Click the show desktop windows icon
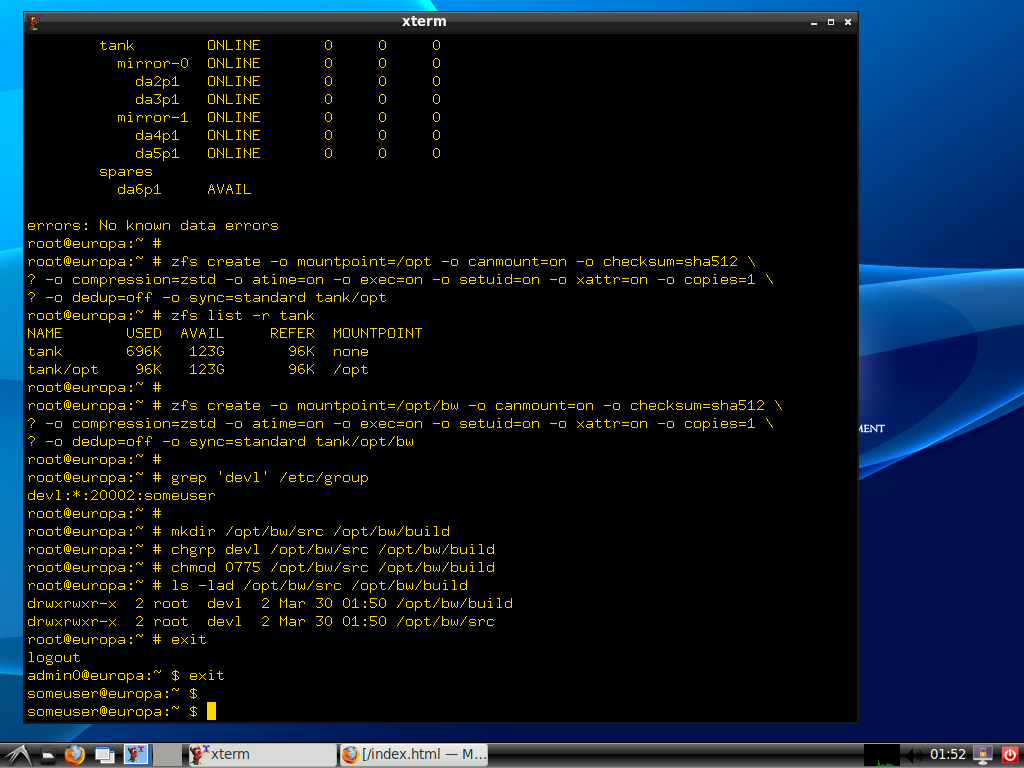1024x768 pixels. click(104, 754)
